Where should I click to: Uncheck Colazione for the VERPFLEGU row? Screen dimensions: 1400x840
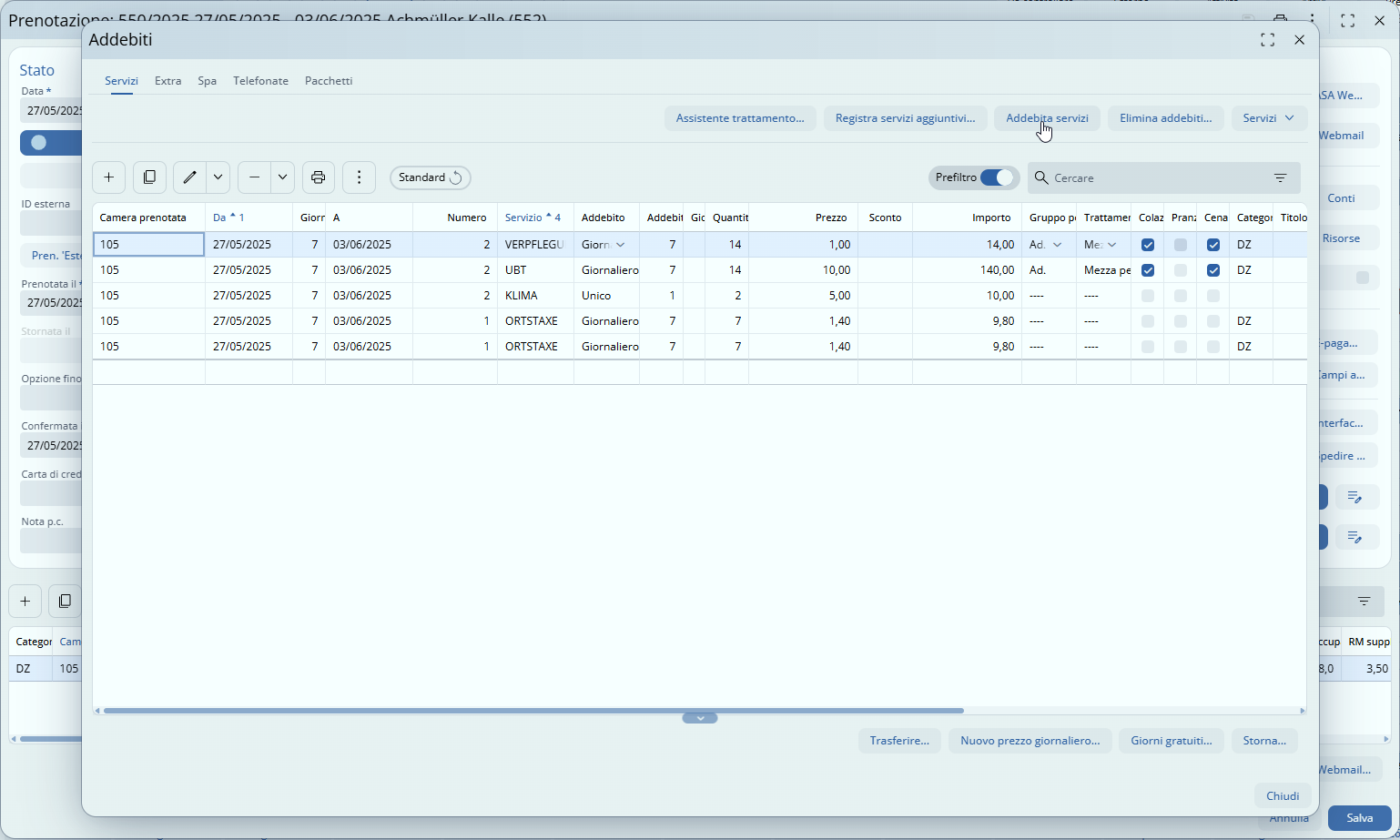[1148, 245]
